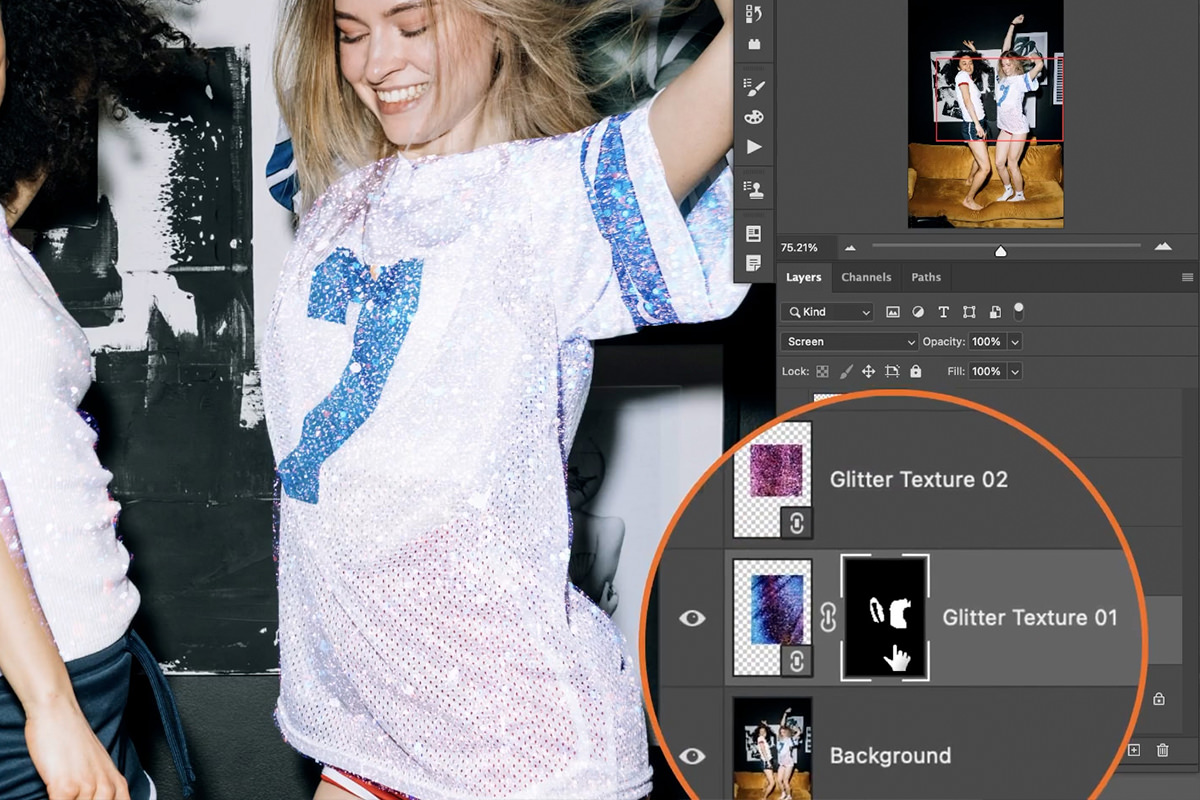Lock all properties with the padlock icon

pyautogui.click(x=917, y=371)
